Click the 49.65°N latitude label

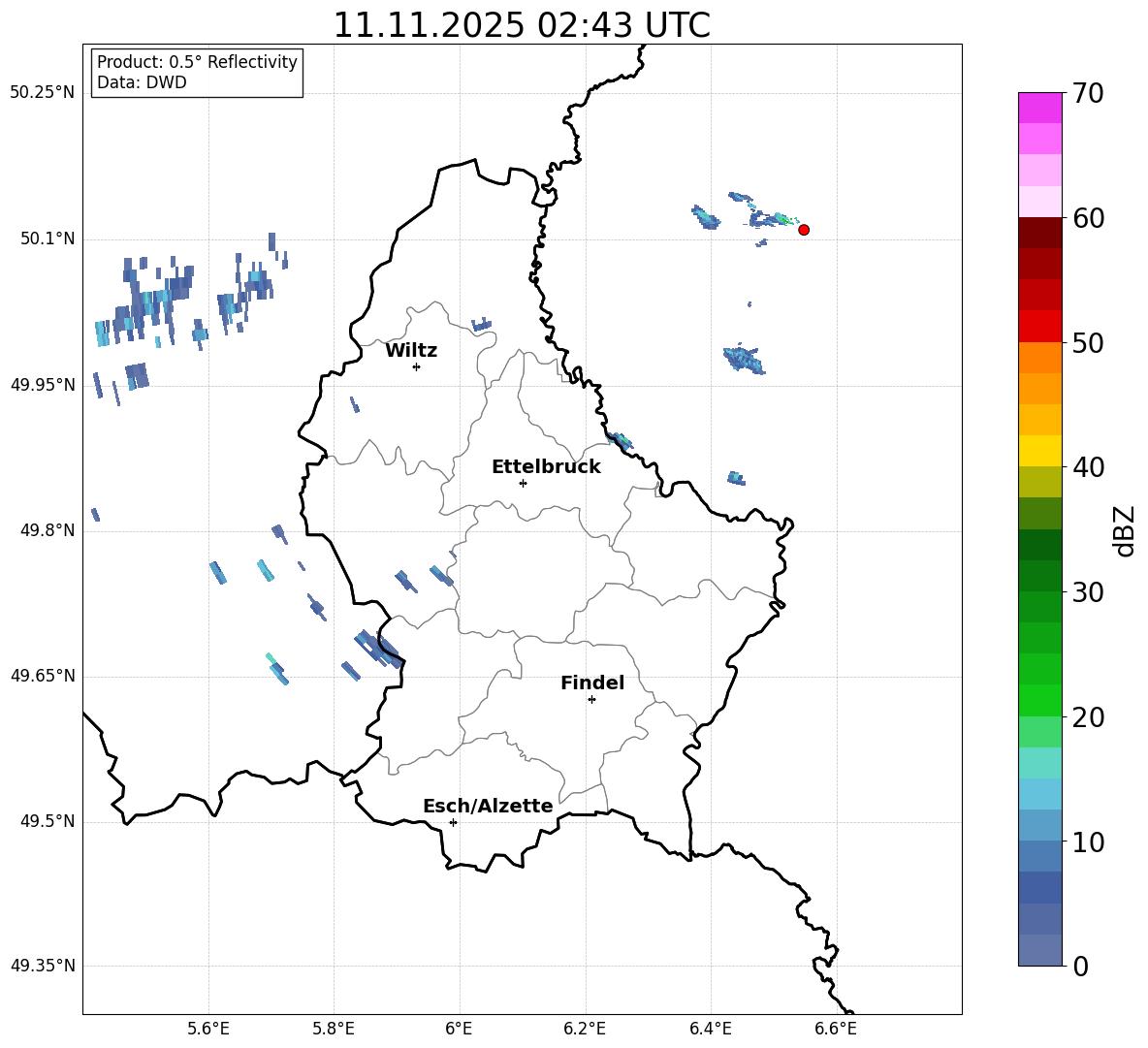tap(43, 676)
